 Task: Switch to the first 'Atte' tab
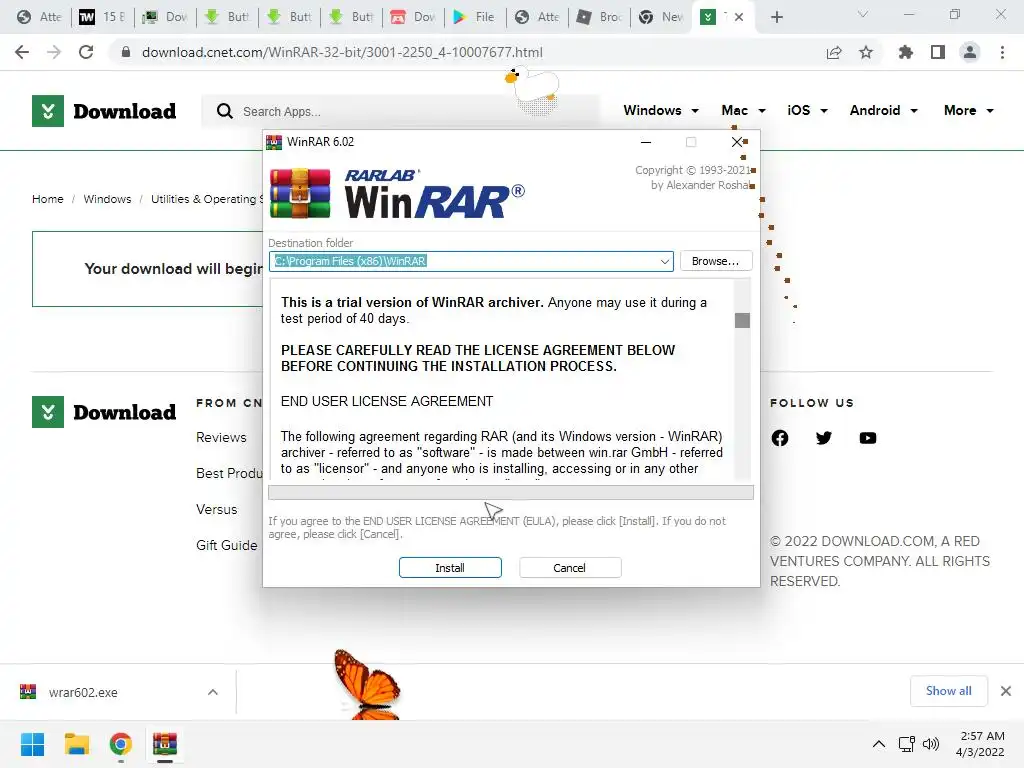tap(40, 17)
